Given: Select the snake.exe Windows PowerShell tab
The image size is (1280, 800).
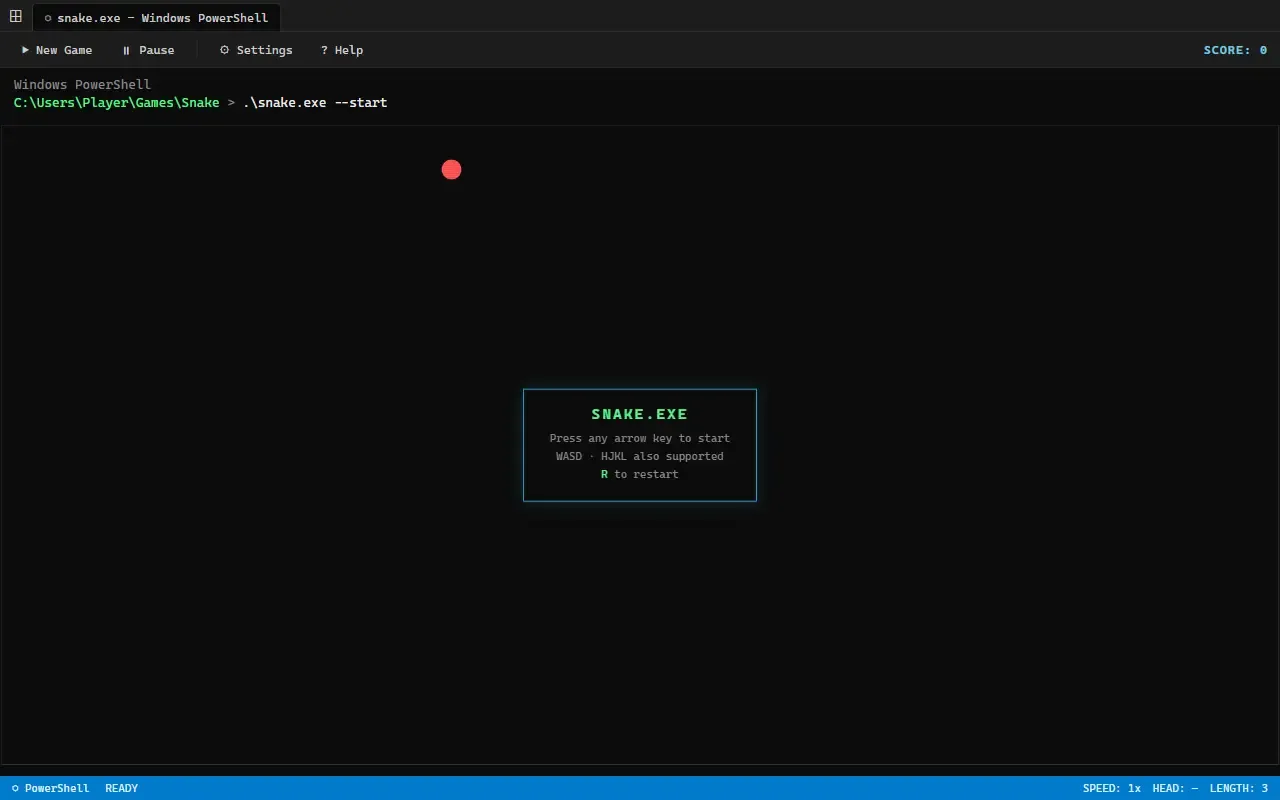Looking at the screenshot, I should tap(157, 18).
